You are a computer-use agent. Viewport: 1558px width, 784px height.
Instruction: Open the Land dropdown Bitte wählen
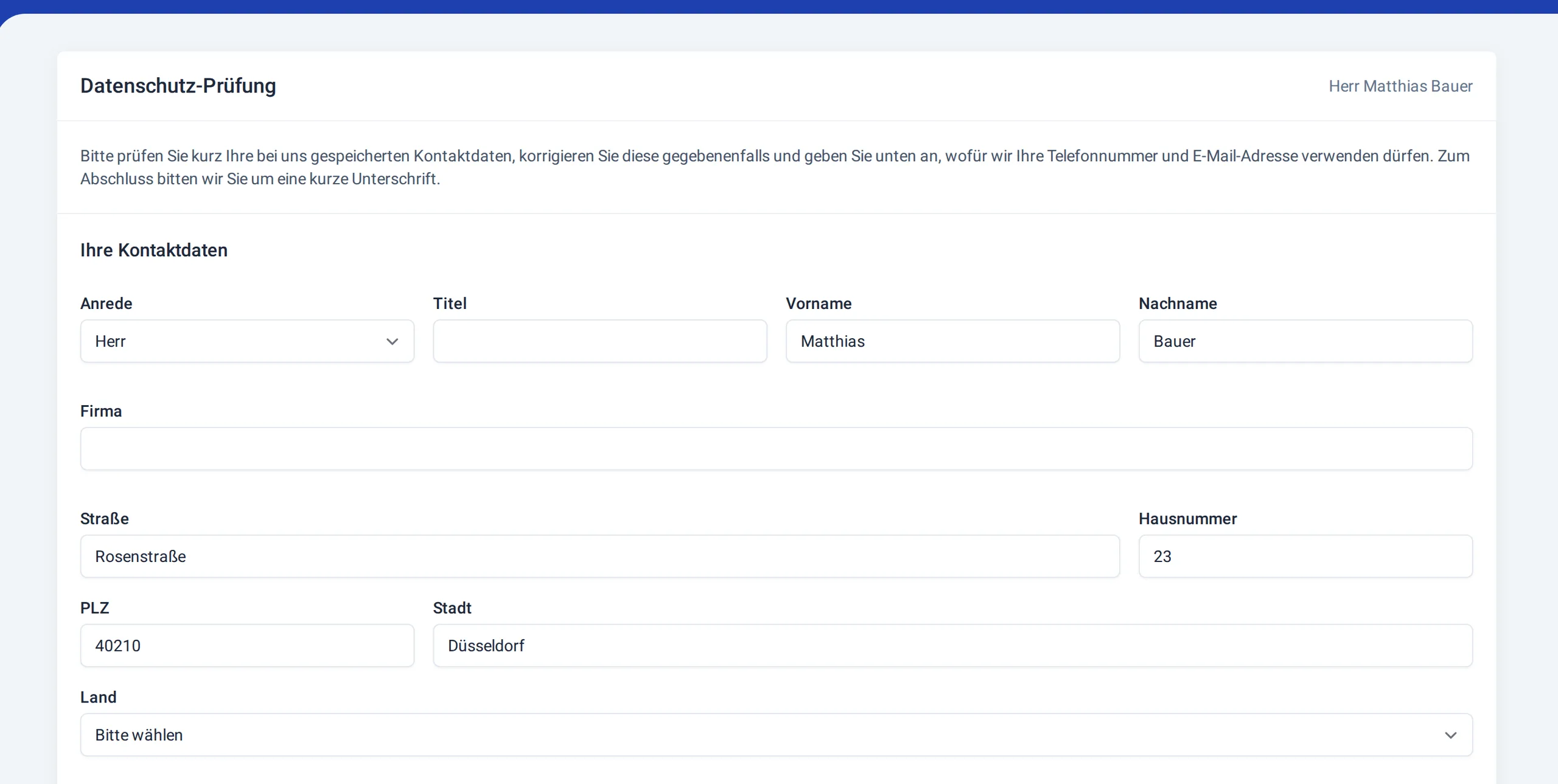[777, 735]
